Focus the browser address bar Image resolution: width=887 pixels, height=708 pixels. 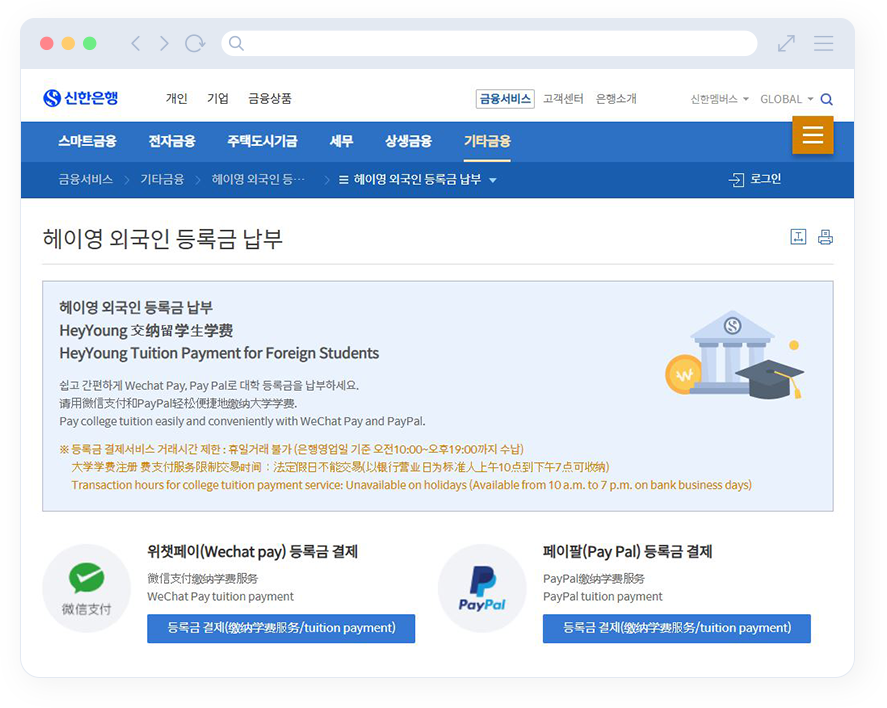(489, 44)
